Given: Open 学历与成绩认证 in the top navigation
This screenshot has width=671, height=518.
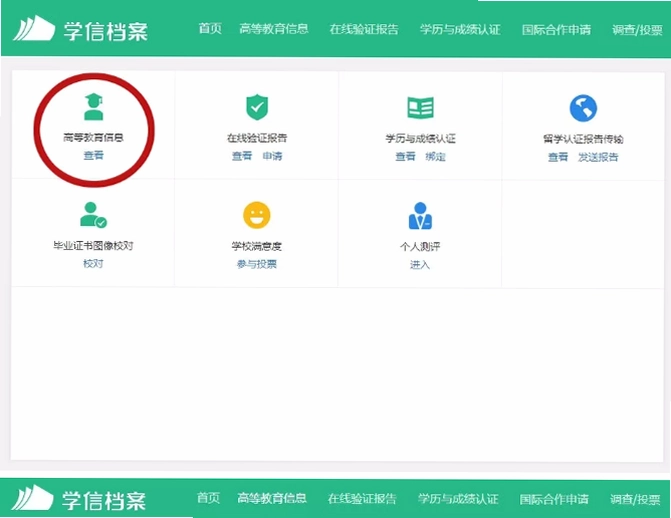Looking at the screenshot, I should tap(460, 30).
